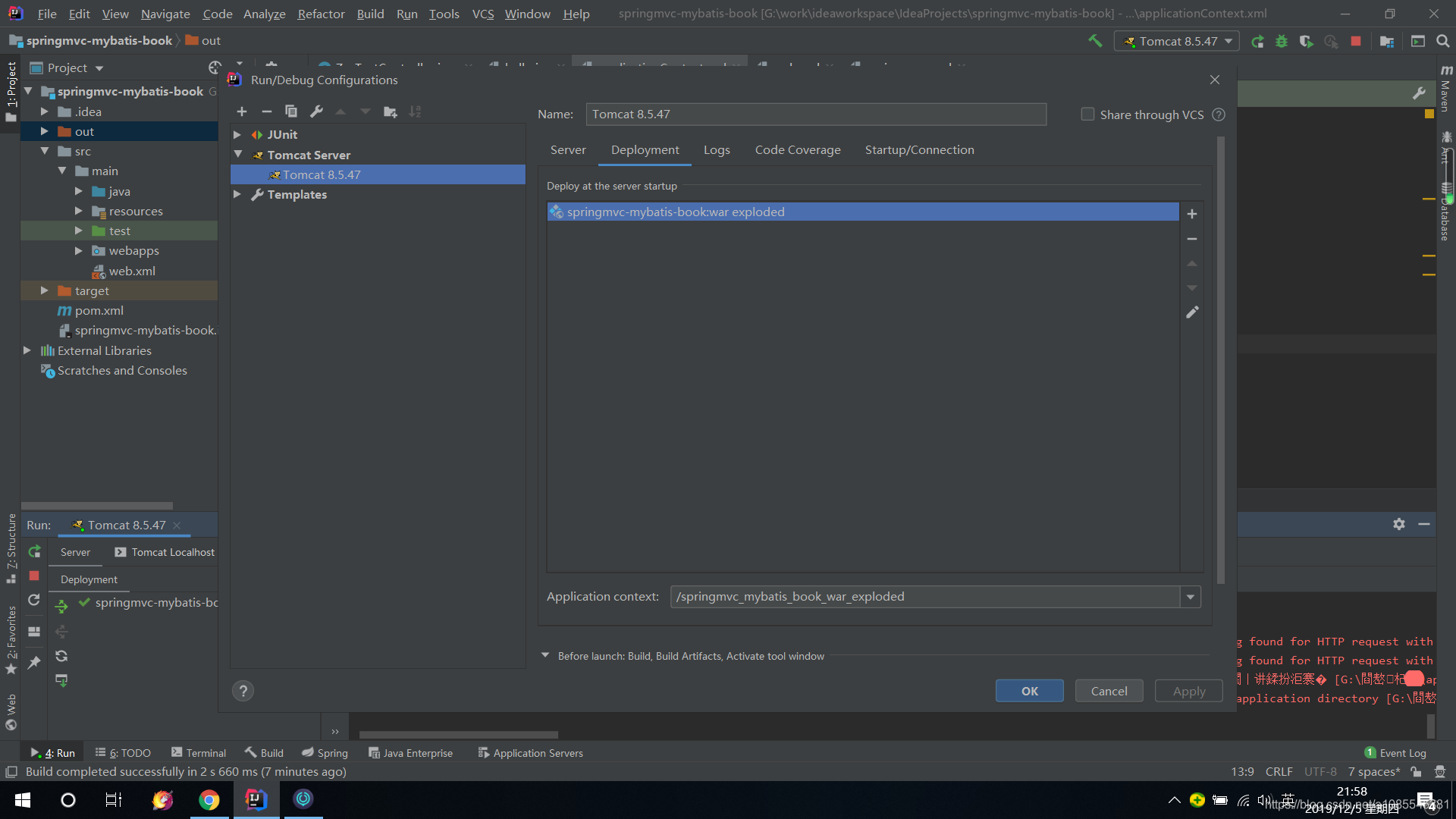This screenshot has width=1456, height=819.
Task: Open Task View on taskbar
Action: coord(114,800)
